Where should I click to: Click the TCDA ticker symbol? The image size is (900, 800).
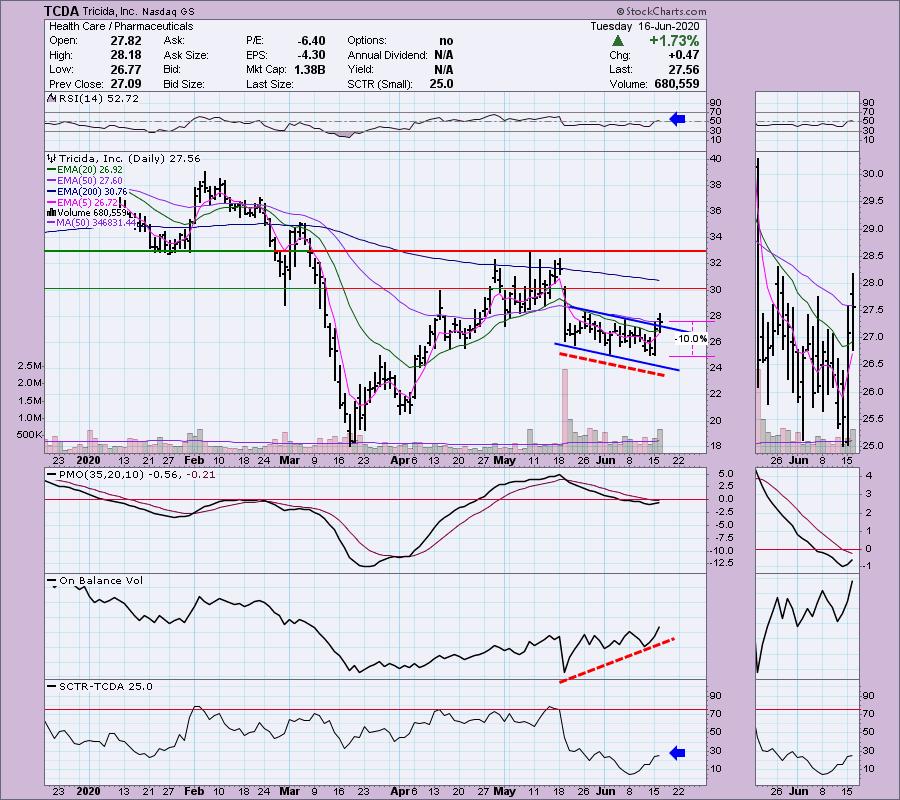pyautogui.click(x=62, y=11)
